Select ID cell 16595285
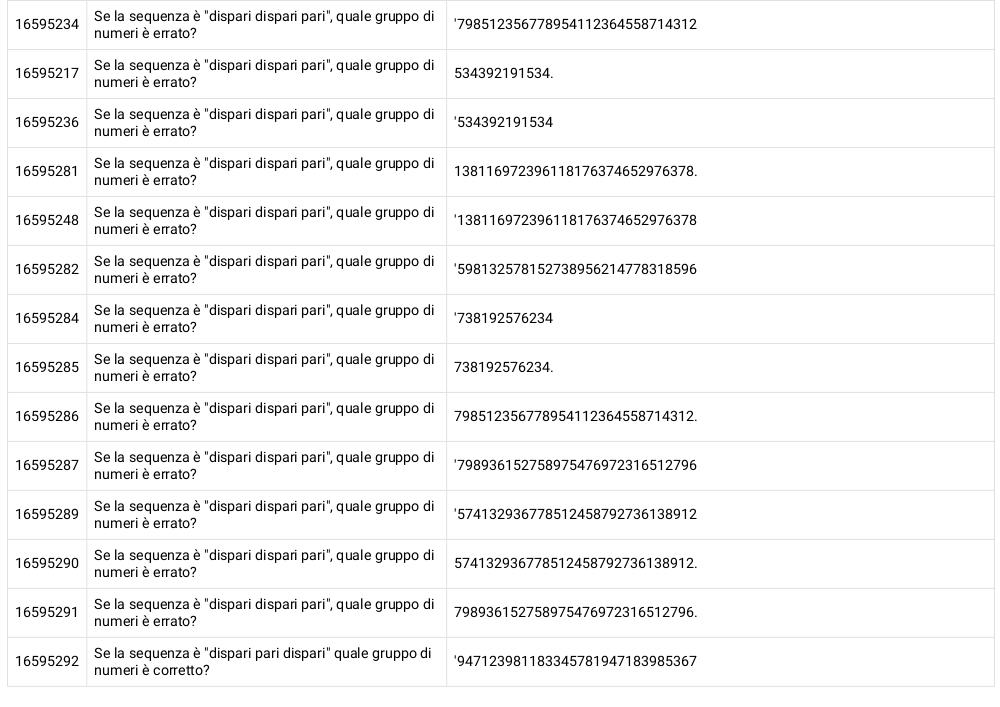This screenshot has height=707, width=1000. tap(47, 367)
